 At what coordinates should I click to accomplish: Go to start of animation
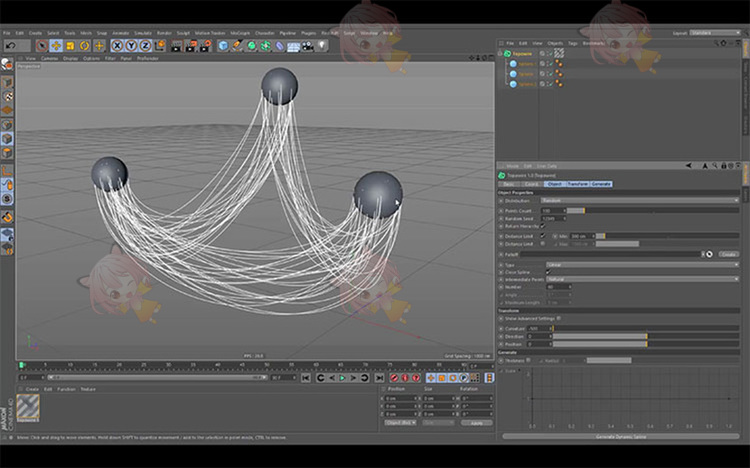306,378
